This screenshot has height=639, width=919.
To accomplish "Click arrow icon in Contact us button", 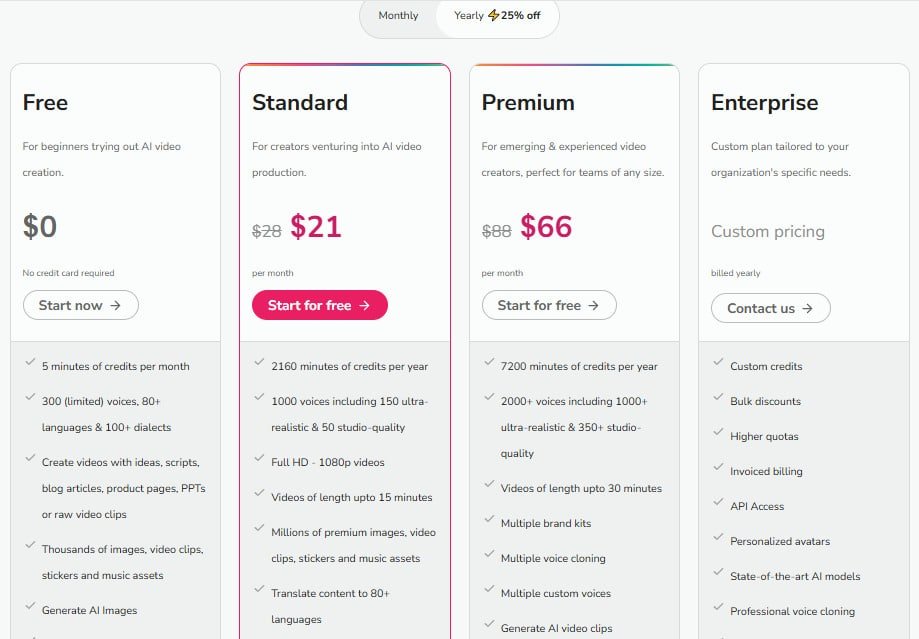I will pos(808,308).
